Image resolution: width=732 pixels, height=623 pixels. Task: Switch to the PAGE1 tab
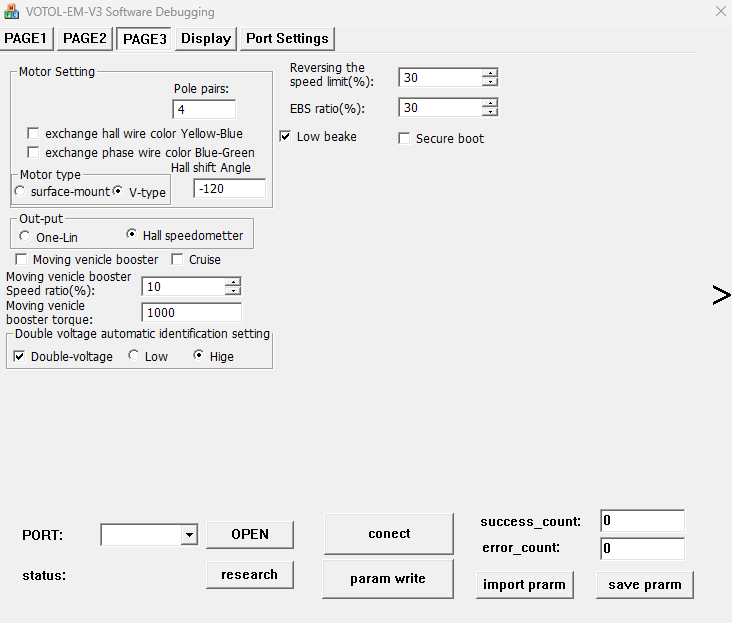pyautogui.click(x=26, y=39)
